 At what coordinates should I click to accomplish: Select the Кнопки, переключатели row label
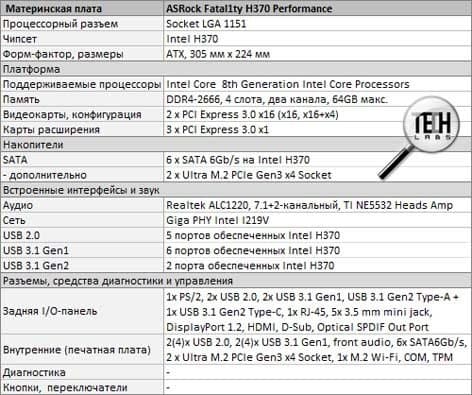65,388
